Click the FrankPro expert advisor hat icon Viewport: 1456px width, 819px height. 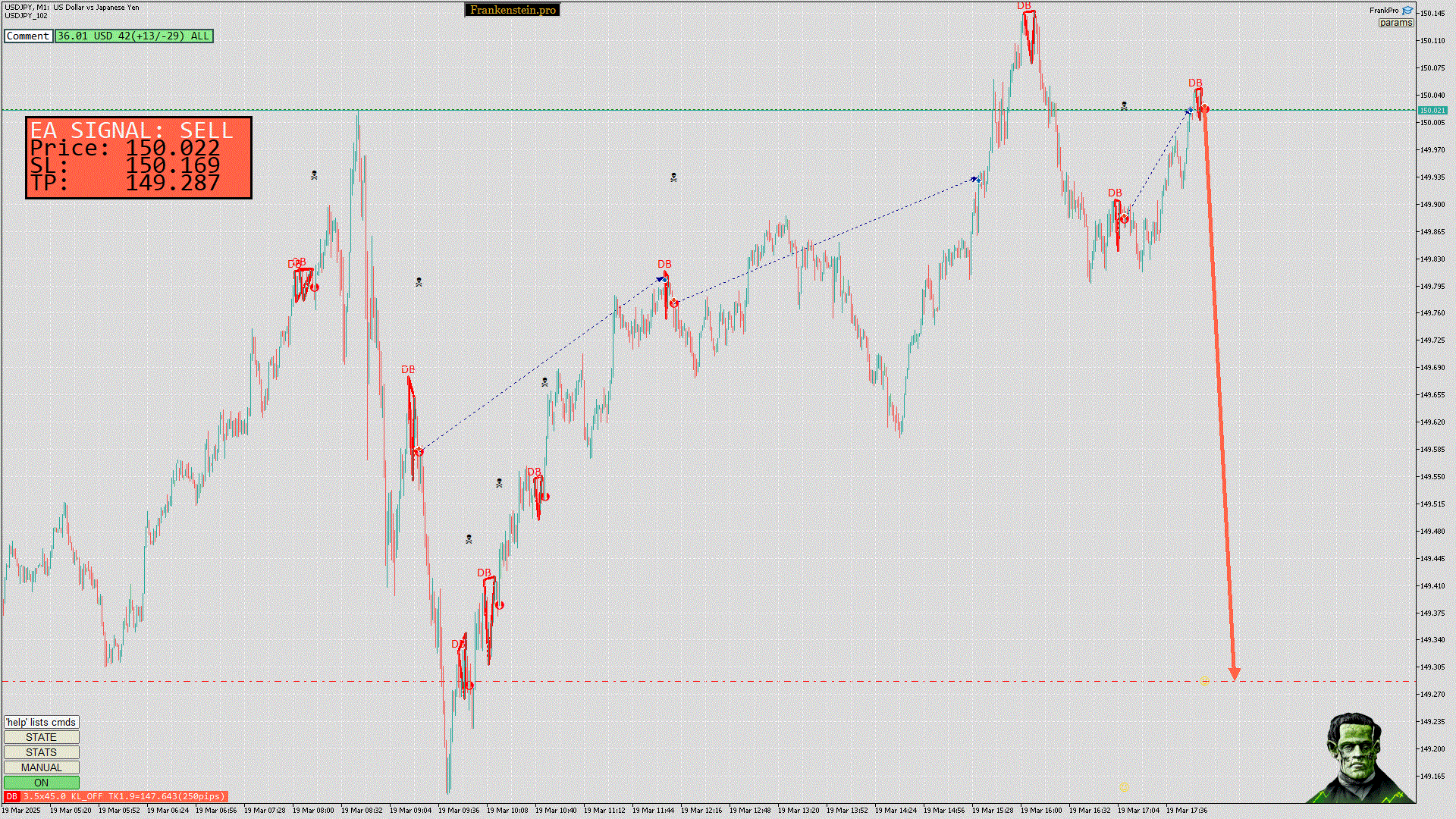[1407, 11]
